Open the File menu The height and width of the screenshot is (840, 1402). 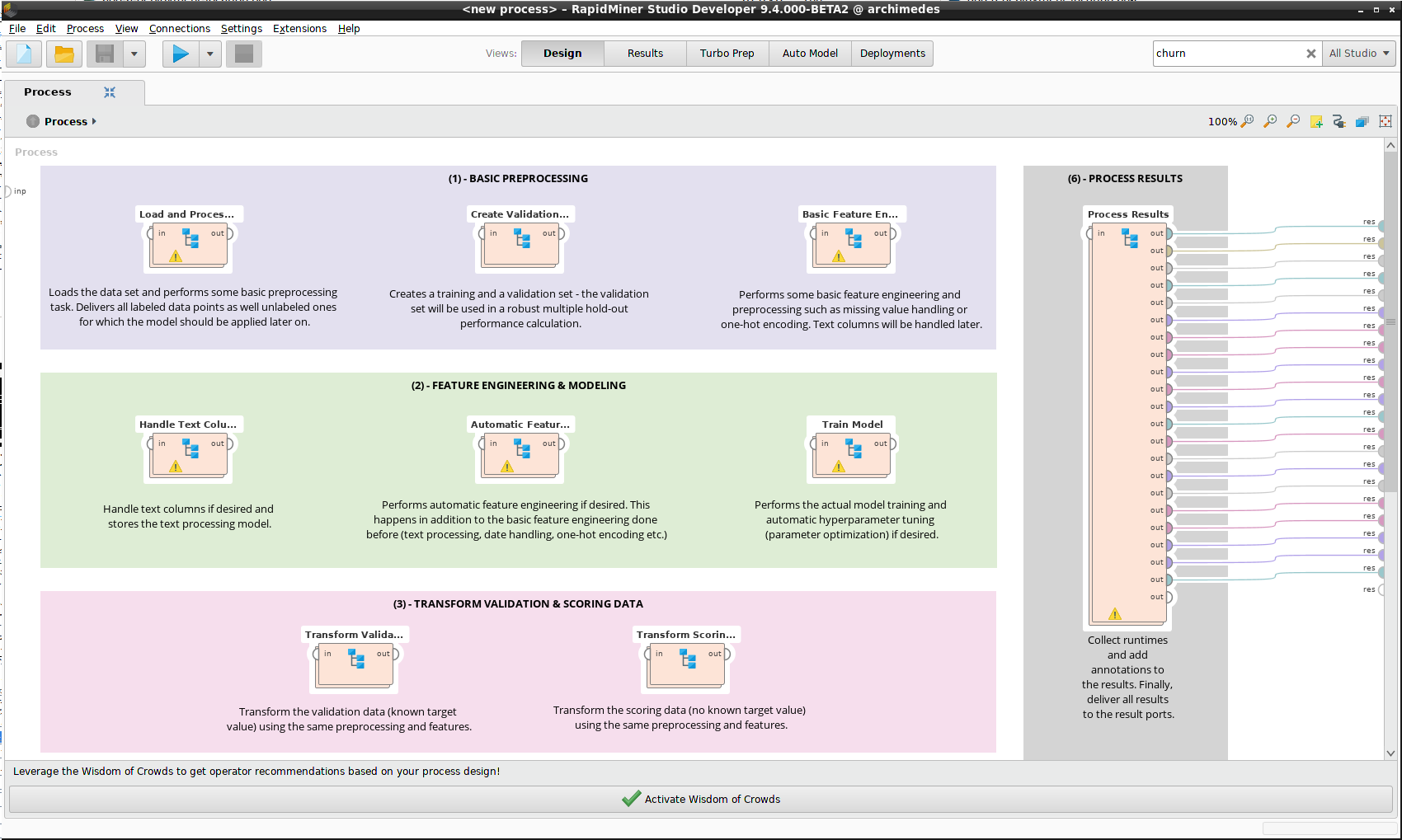(17, 28)
